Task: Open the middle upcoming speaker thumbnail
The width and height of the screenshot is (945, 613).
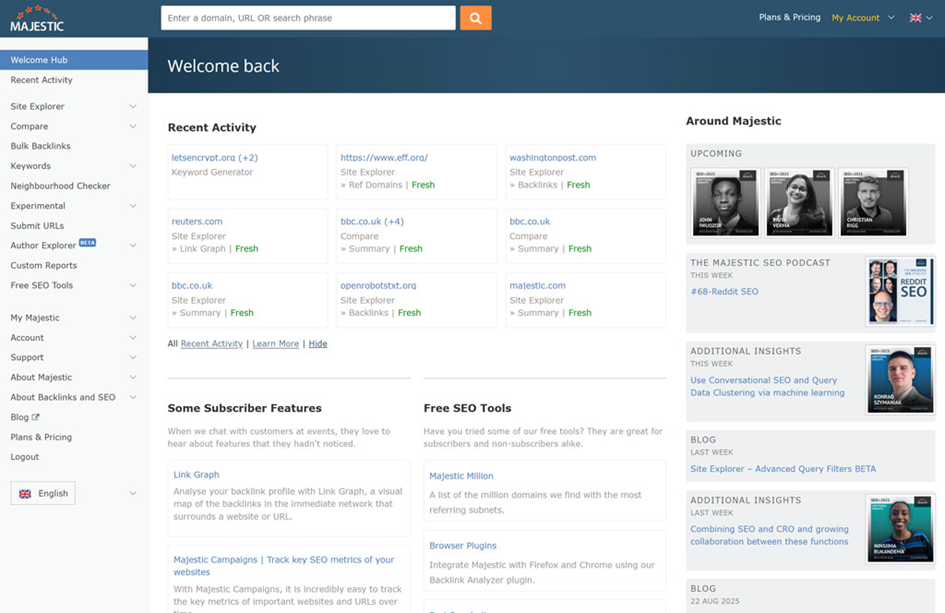Action: (x=799, y=203)
